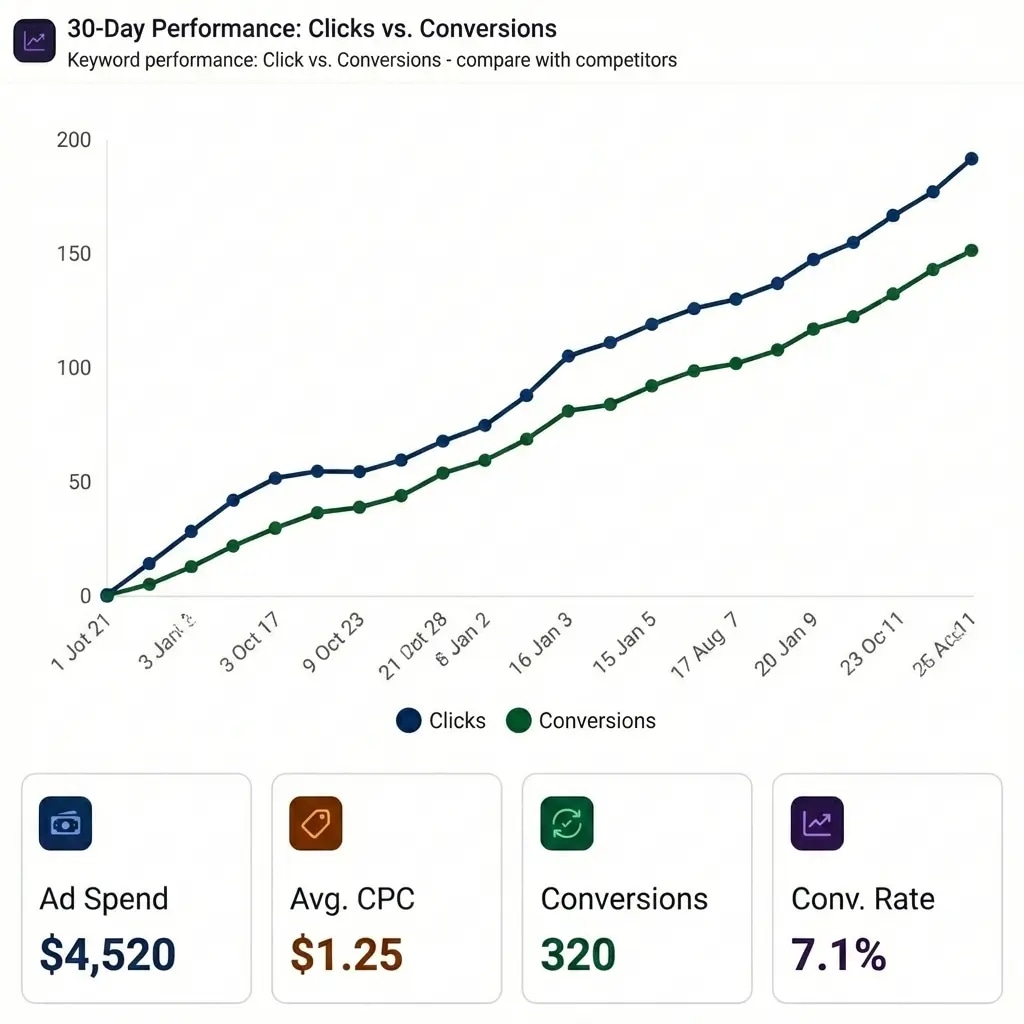Click the last, highest Clicks data point
This screenshot has height=1024, width=1024.
pyautogui.click(x=971, y=159)
